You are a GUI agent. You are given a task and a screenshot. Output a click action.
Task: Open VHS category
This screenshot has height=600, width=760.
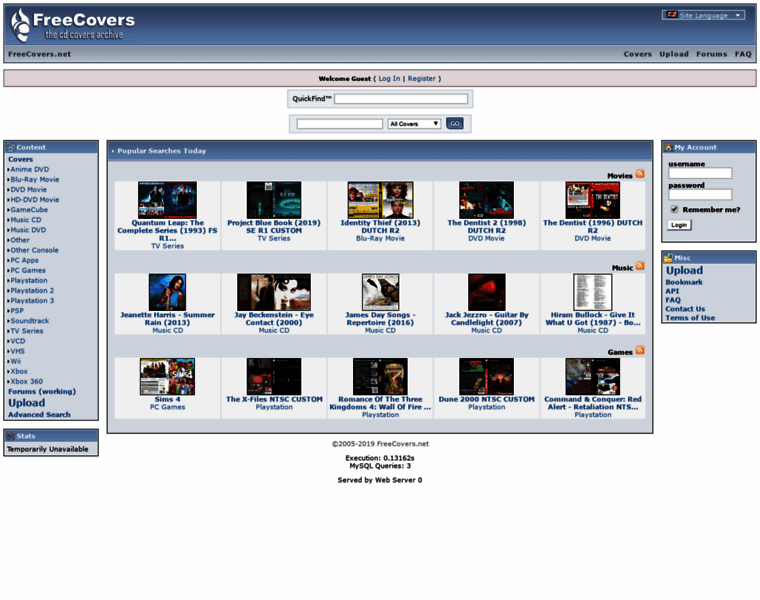click(17, 351)
